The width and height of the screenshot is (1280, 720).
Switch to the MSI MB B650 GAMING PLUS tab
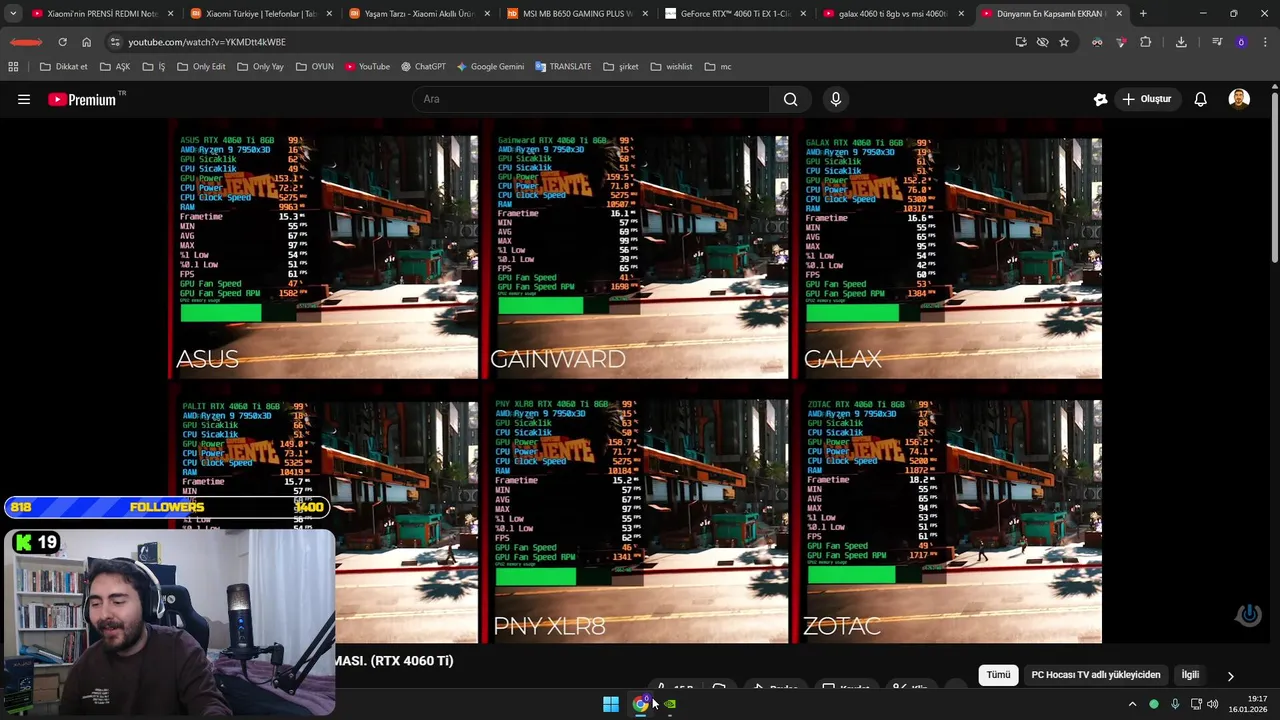[x=577, y=14]
